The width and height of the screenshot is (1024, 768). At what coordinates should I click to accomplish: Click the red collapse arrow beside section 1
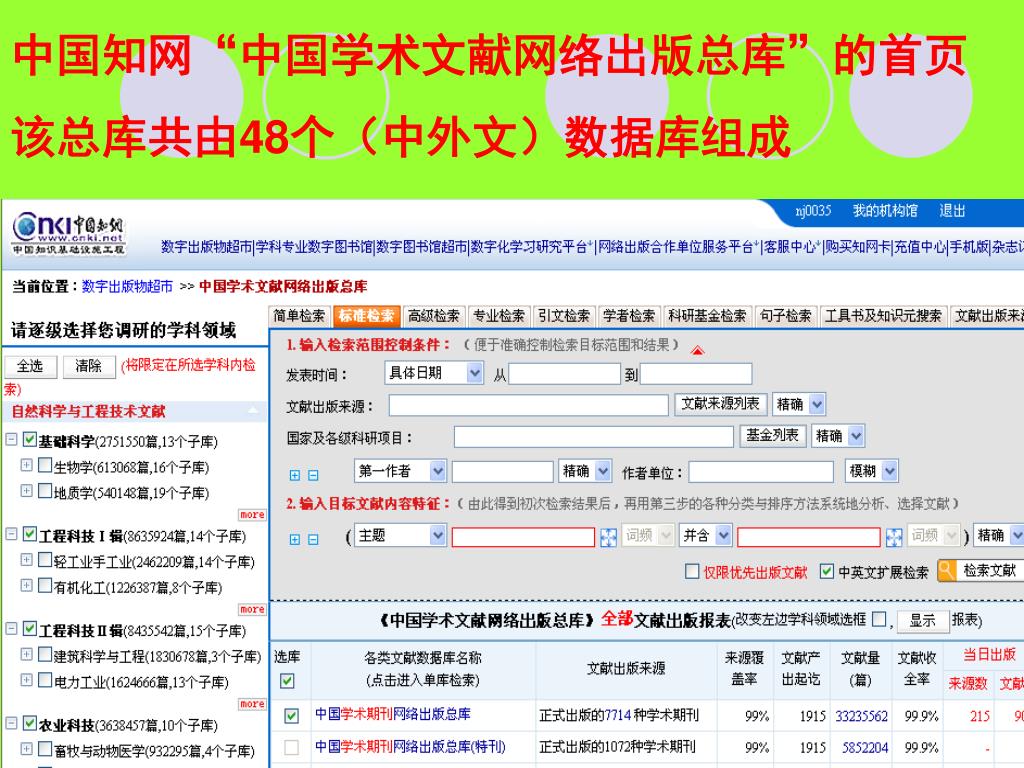697,351
